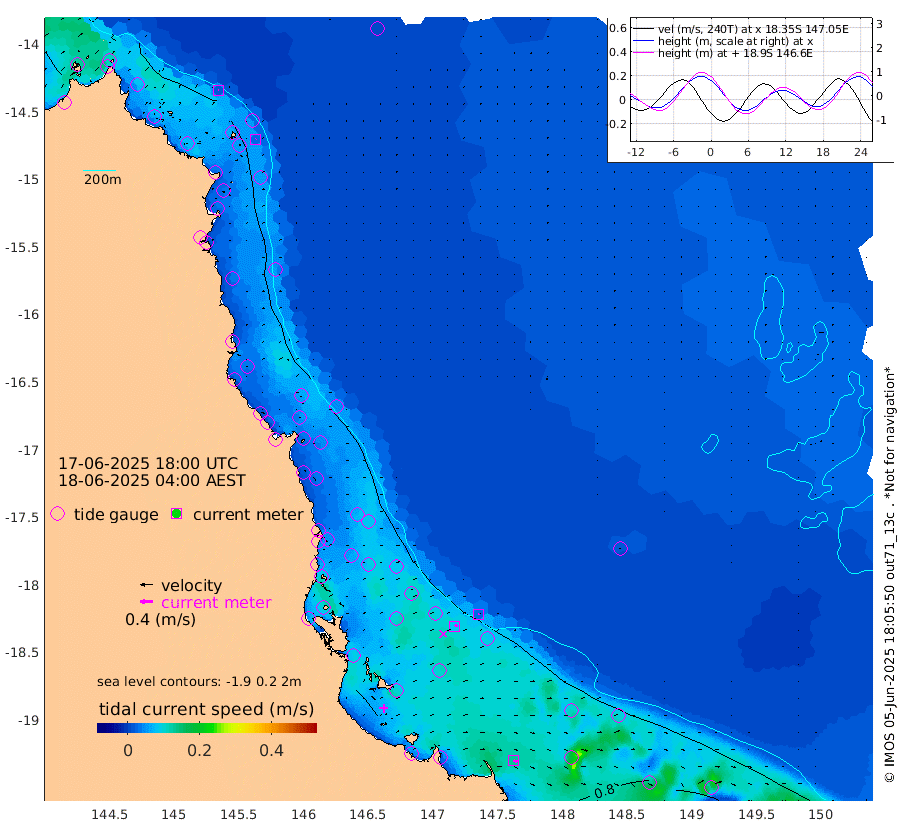Image resolution: width=900 pixels, height=834 pixels.
Task: Click the cyan 200m scale line
Action: [x=99, y=170]
